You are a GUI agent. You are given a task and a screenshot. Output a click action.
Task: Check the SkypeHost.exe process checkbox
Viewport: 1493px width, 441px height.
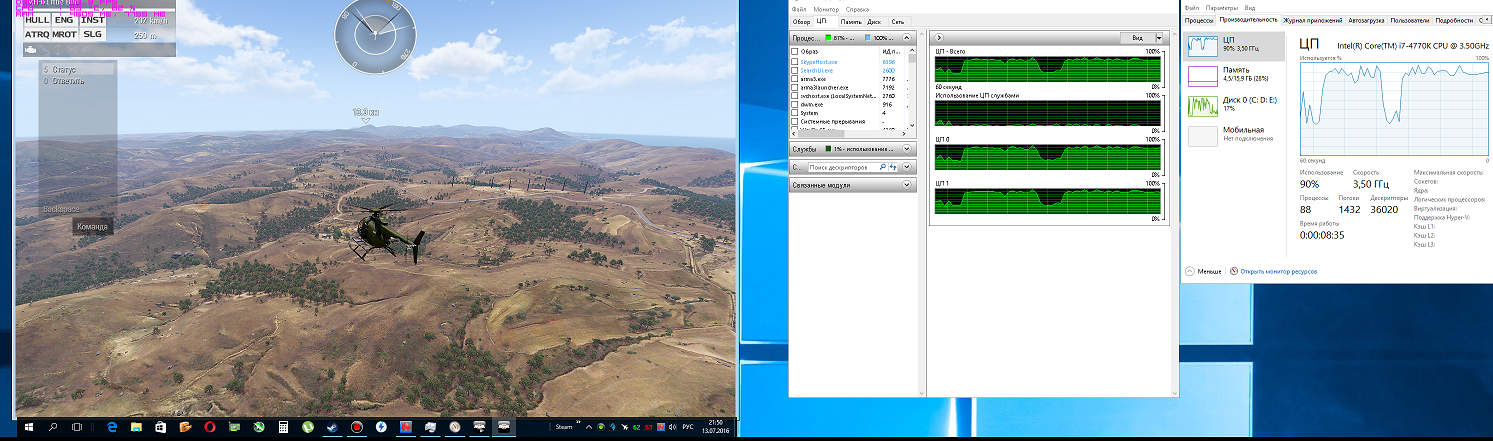tap(794, 61)
